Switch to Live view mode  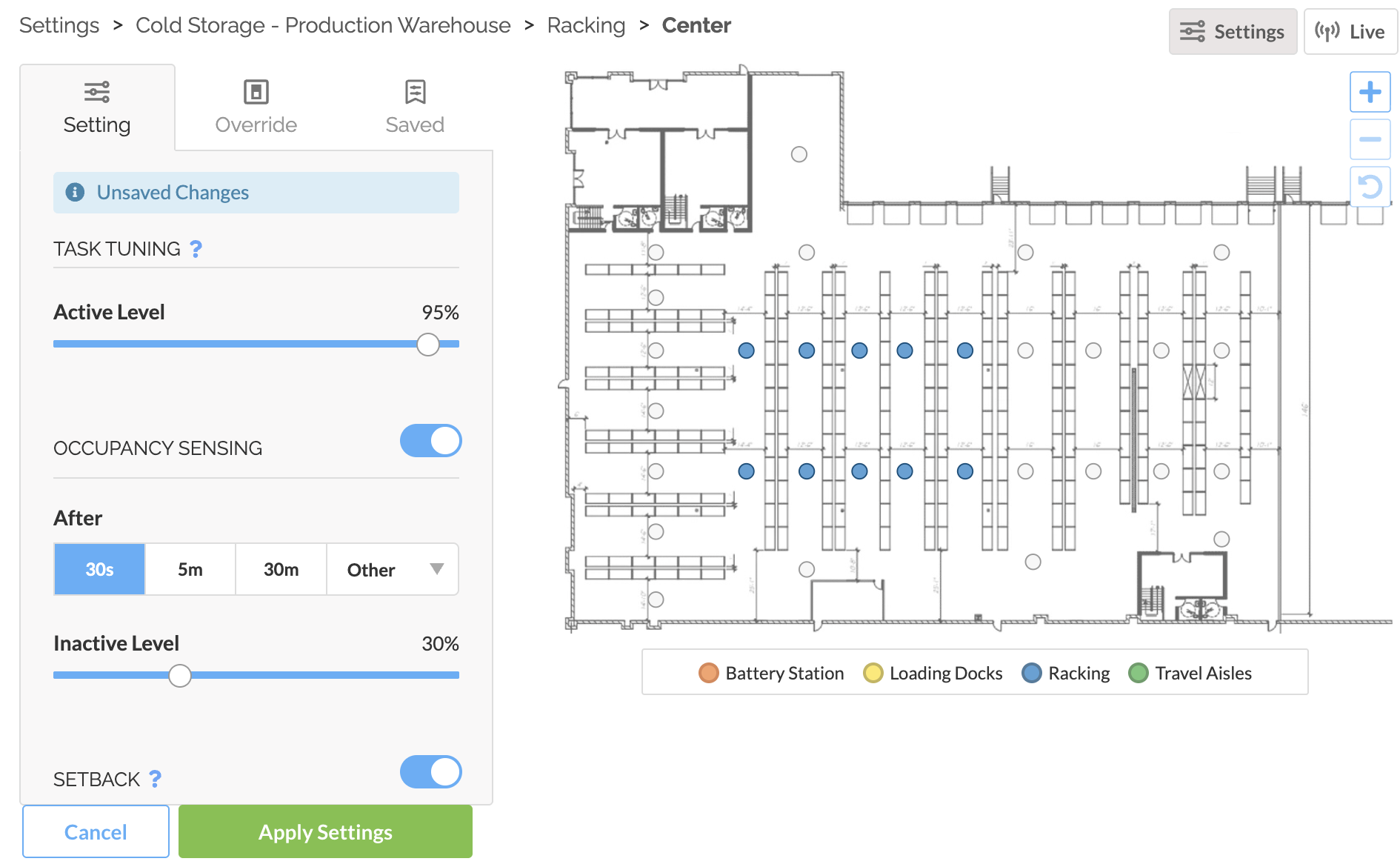(x=1350, y=32)
